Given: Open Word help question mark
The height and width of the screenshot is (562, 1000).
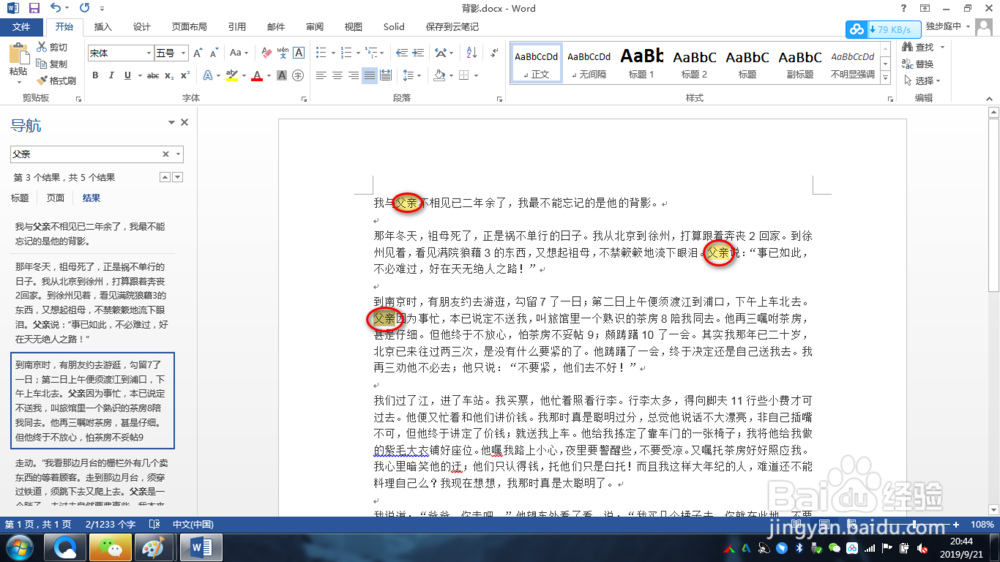Looking at the screenshot, I should tap(903, 8).
